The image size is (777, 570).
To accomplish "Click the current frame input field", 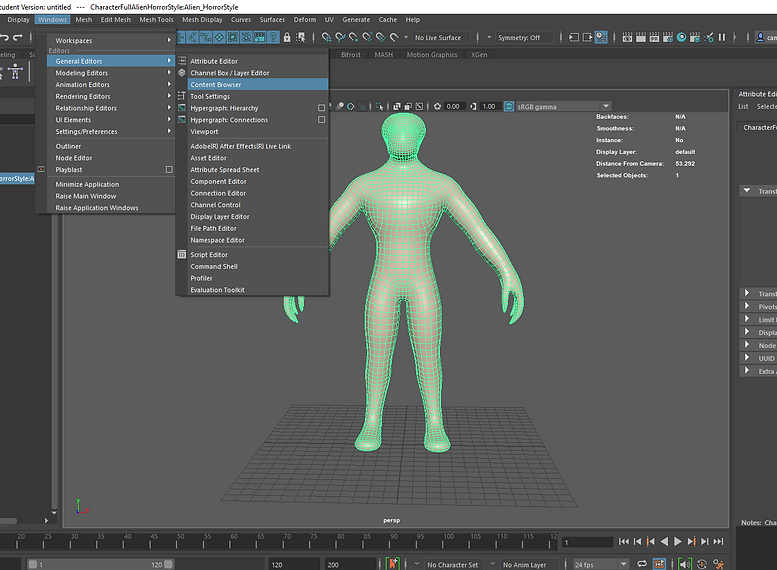I will click(587, 542).
